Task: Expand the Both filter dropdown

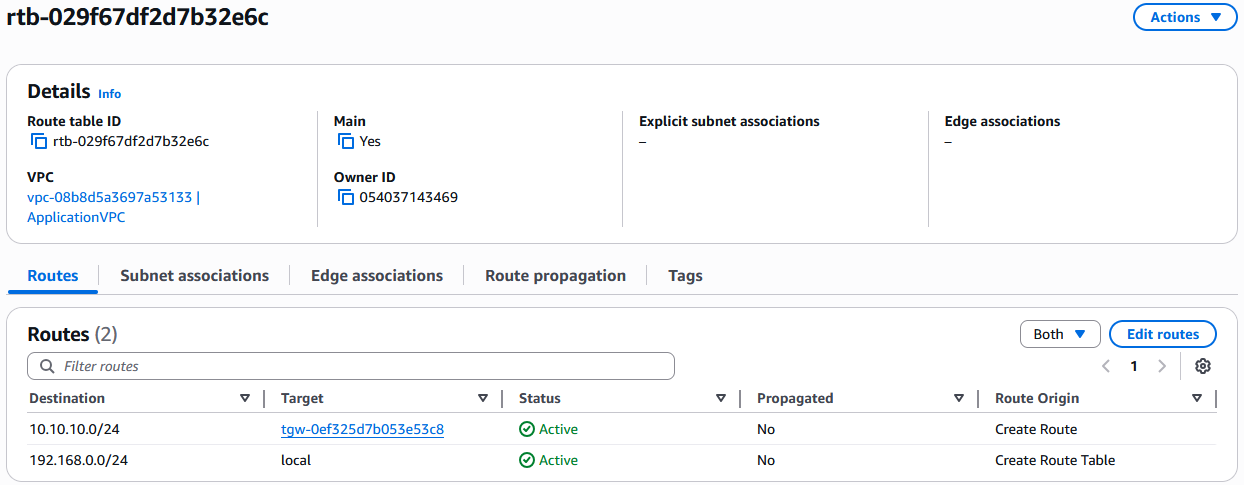Action: pyautogui.click(x=1059, y=334)
